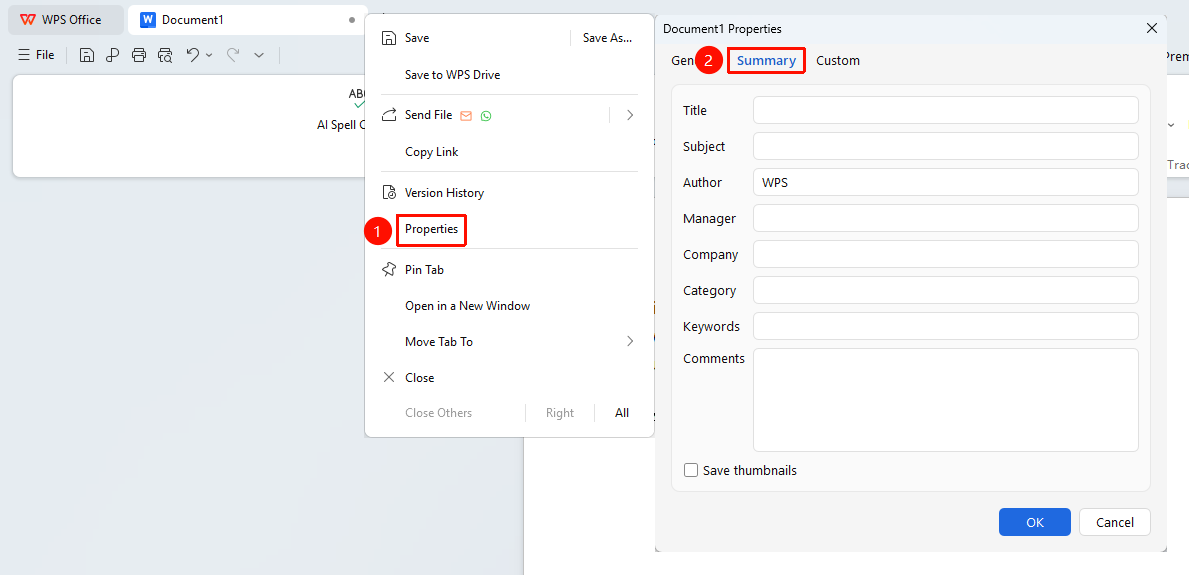Image resolution: width=1189 pixels, height=575 pixels.
Task: Click the Save icon in quick toolbar
Action: (87, 55)
